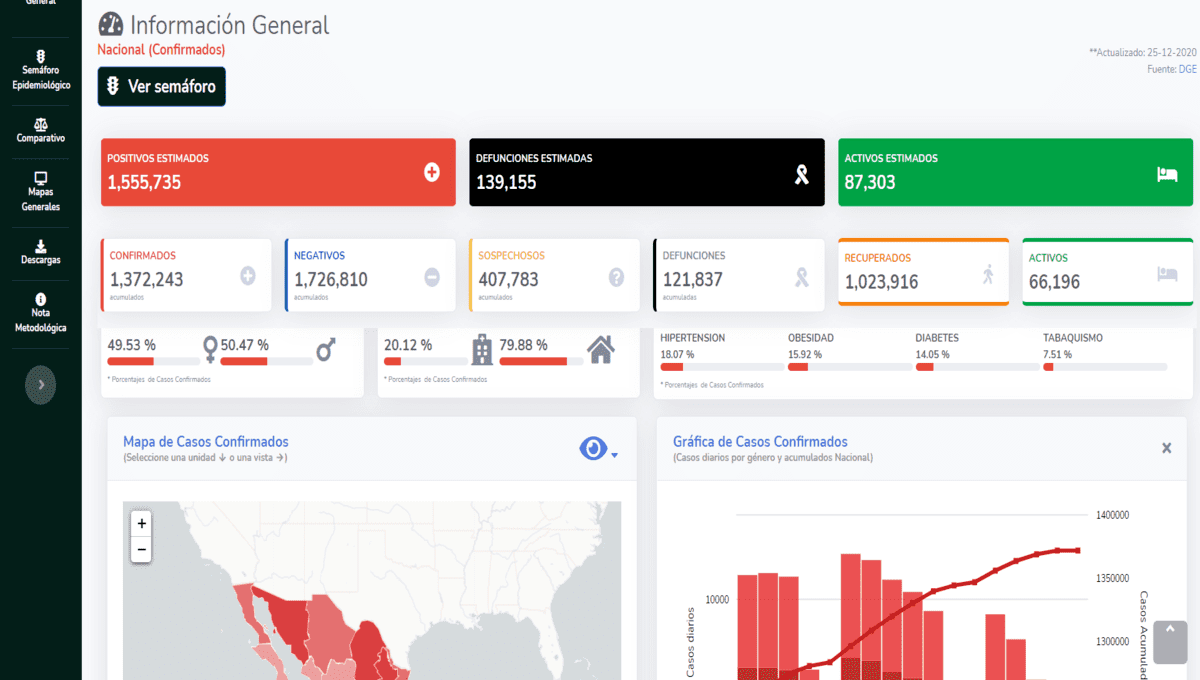
Task: Zoom out on the map
Action: click(141, 549)
